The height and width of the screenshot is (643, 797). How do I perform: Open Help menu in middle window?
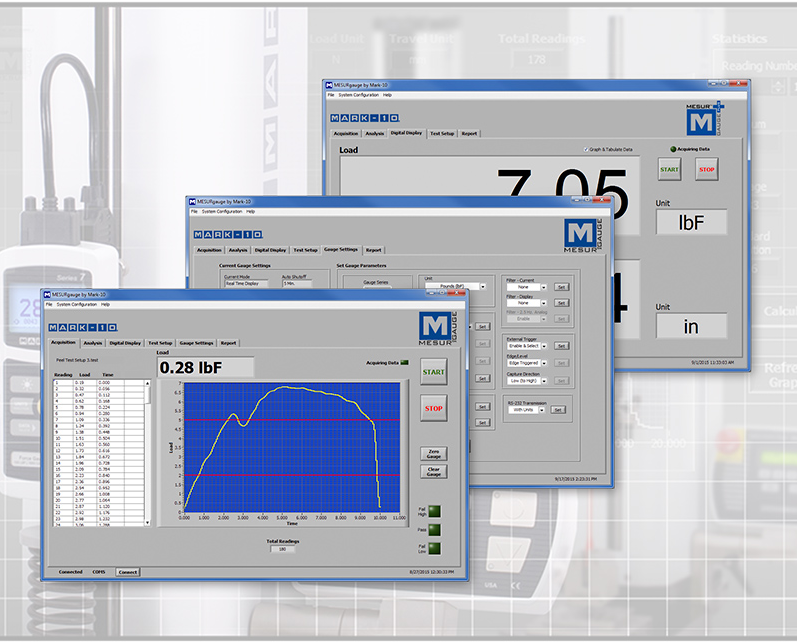click(x=251, y=211)
